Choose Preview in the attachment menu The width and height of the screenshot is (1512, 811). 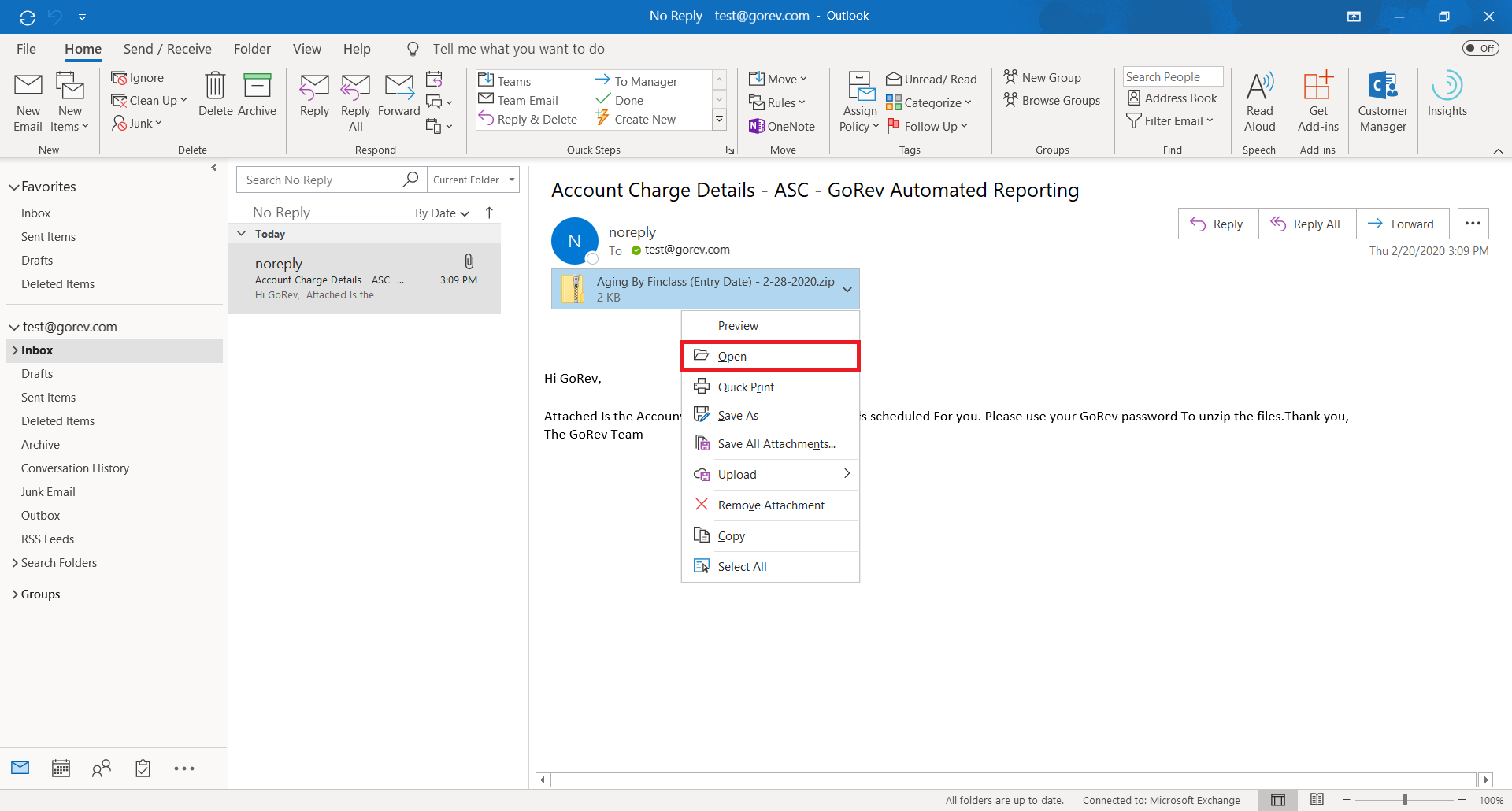pos(770,325)
